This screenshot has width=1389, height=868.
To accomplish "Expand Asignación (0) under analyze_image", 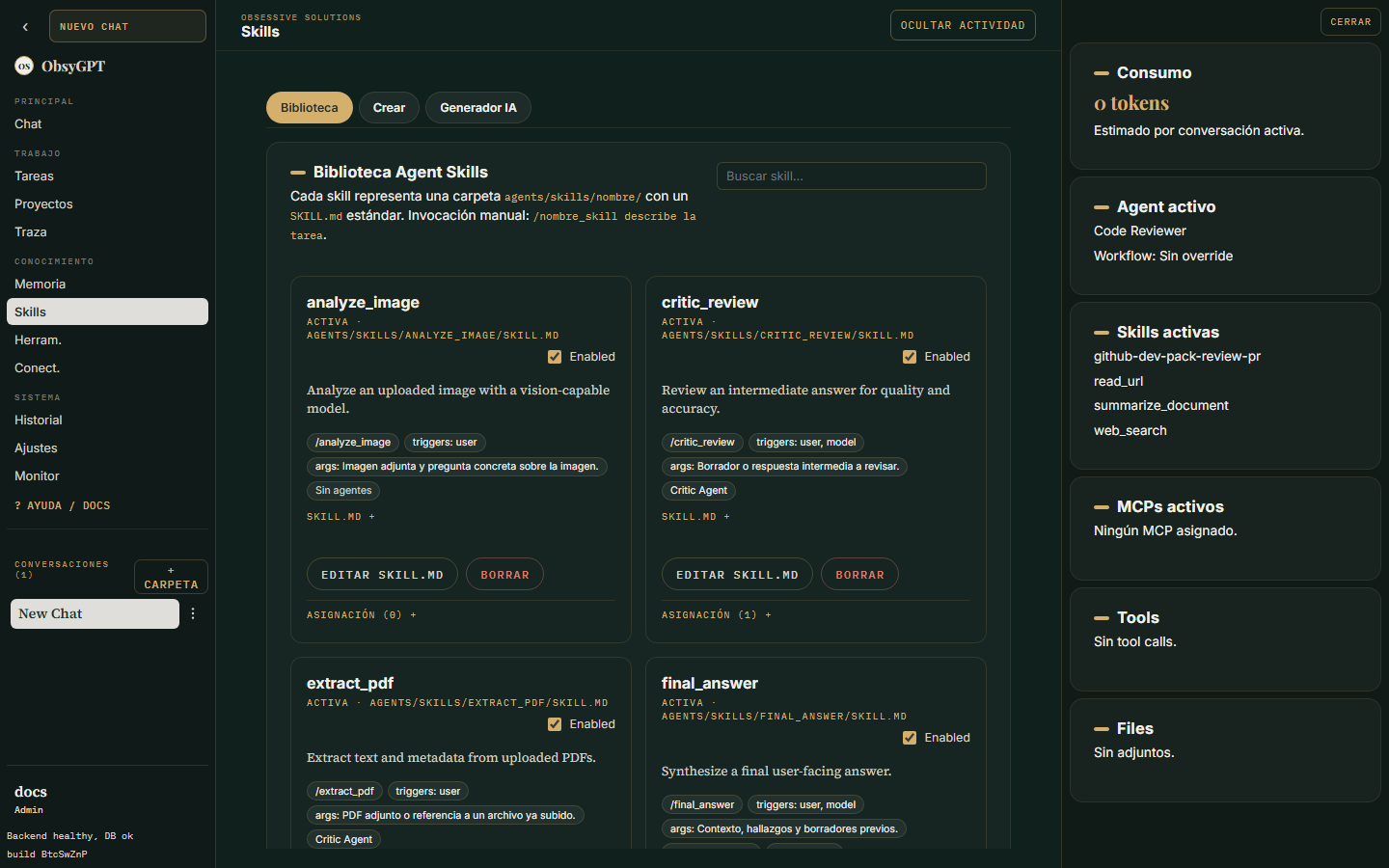I will (362, 614).
